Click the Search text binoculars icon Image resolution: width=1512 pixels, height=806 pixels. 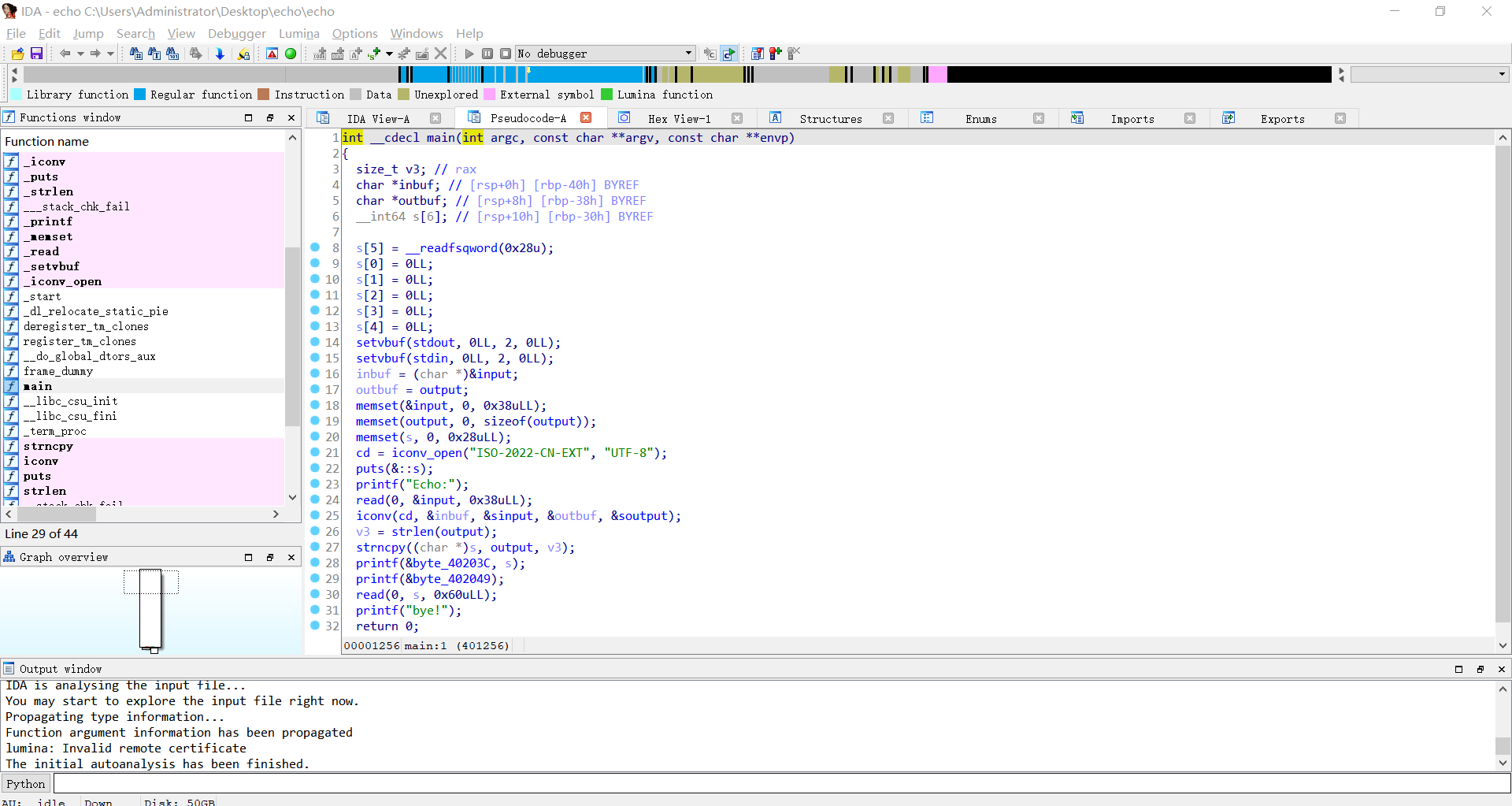154,54
